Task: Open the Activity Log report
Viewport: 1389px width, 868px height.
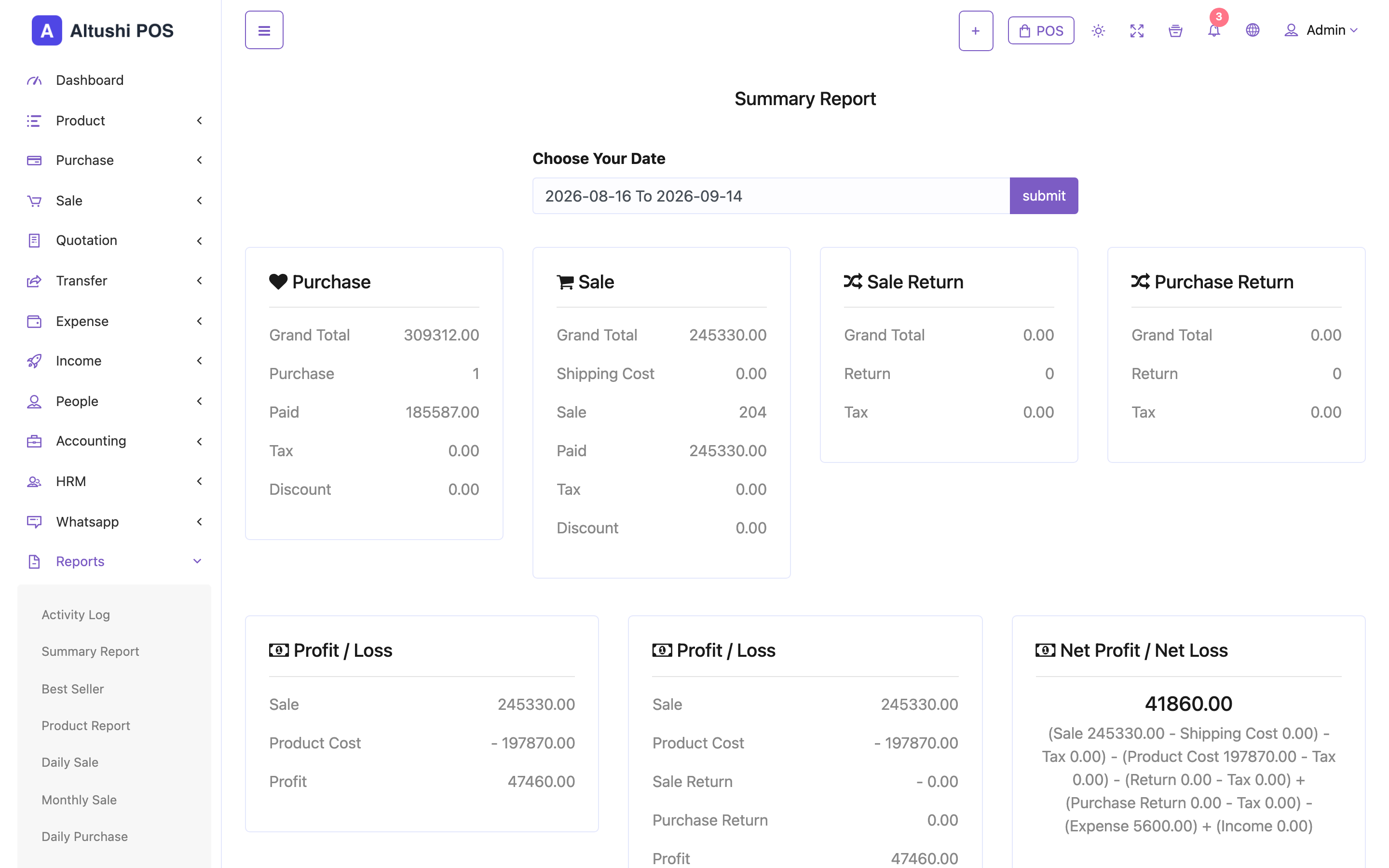Action: (x=76, y=615)
